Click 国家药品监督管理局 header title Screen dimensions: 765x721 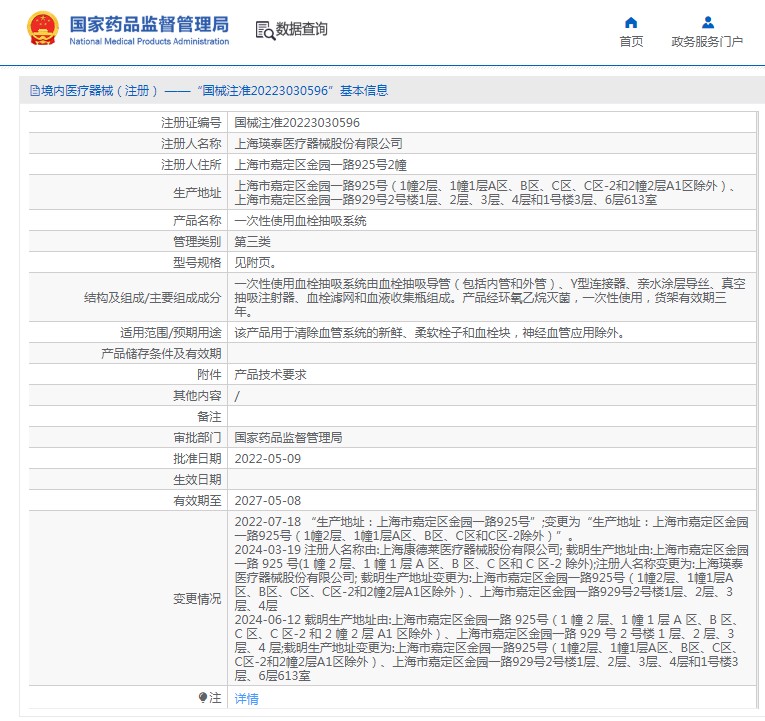pos(149,24)
